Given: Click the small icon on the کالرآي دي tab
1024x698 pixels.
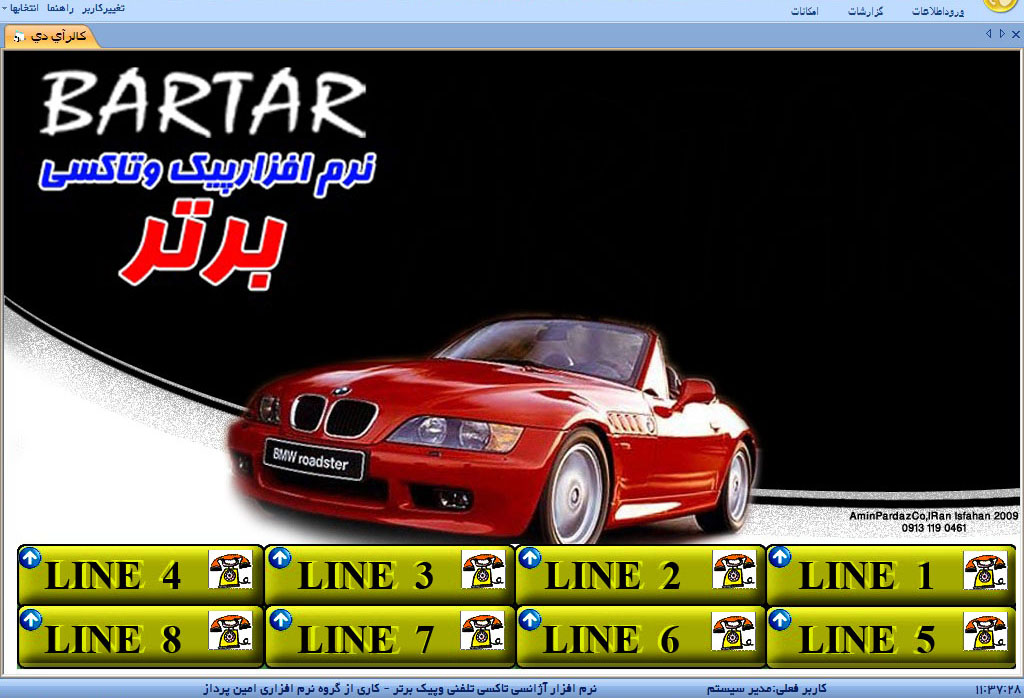Looking at the screenshot, I should click(x=19, y=37).
